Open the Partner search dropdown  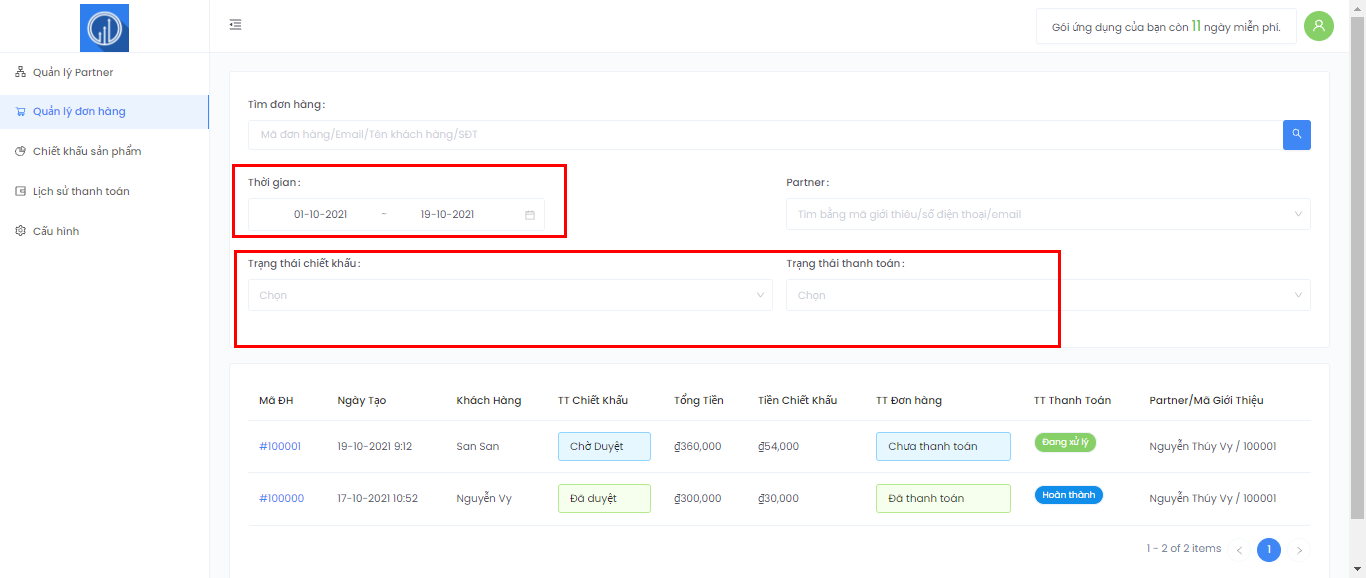(1047, 214)
